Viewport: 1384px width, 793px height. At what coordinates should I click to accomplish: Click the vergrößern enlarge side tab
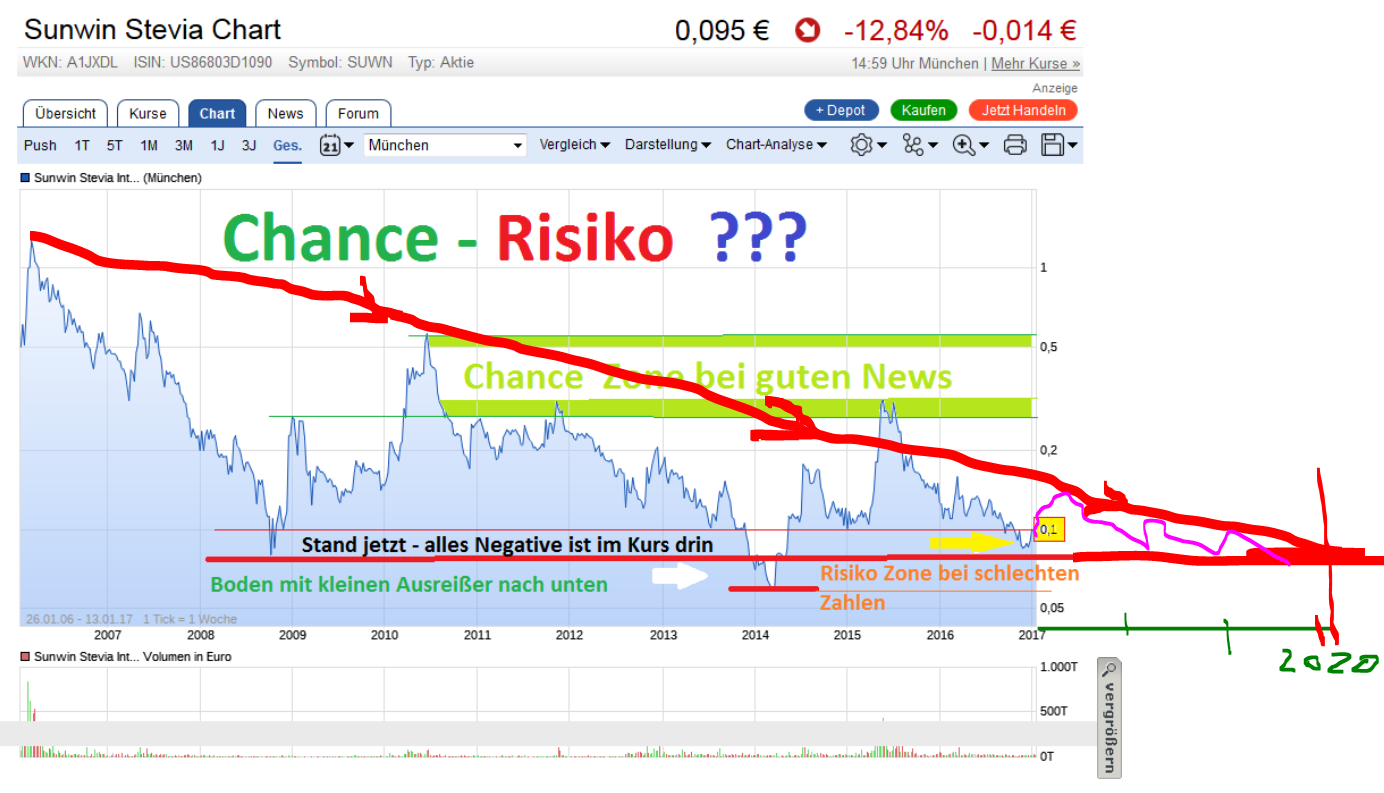point(1109,717)
